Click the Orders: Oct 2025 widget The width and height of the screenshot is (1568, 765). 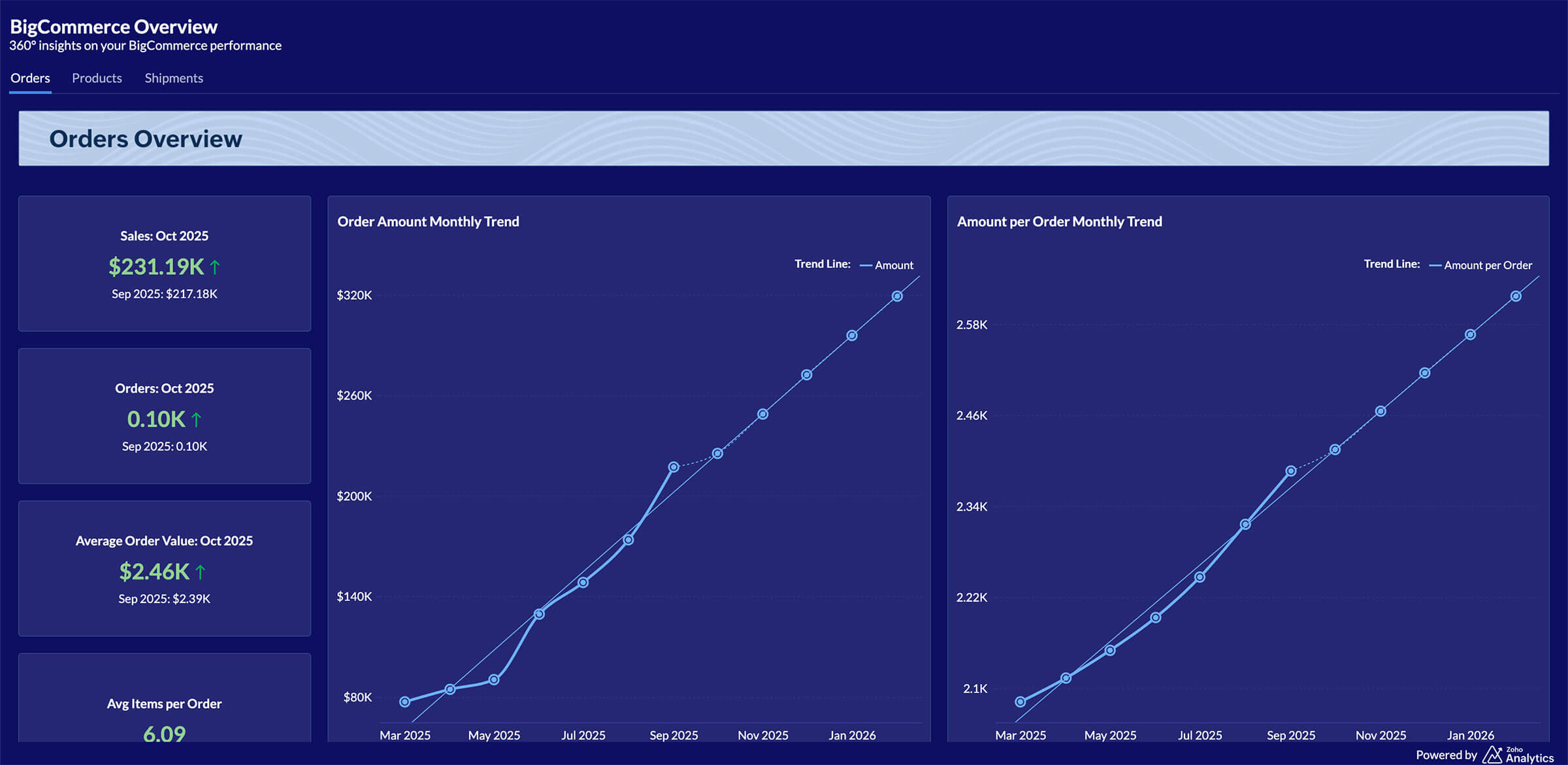[x=165, y=416]
